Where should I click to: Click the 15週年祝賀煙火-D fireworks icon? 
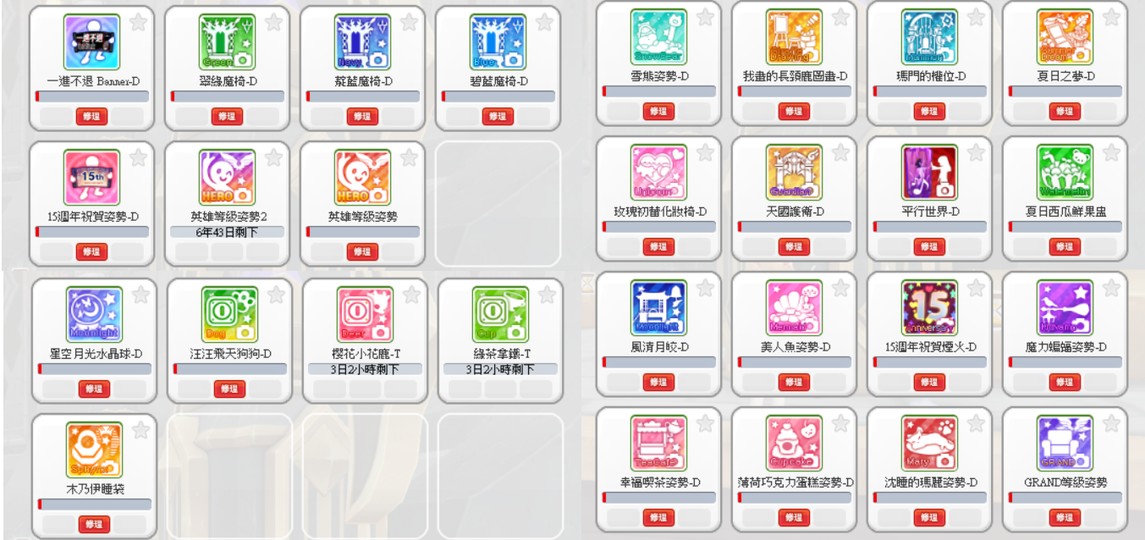930,308
